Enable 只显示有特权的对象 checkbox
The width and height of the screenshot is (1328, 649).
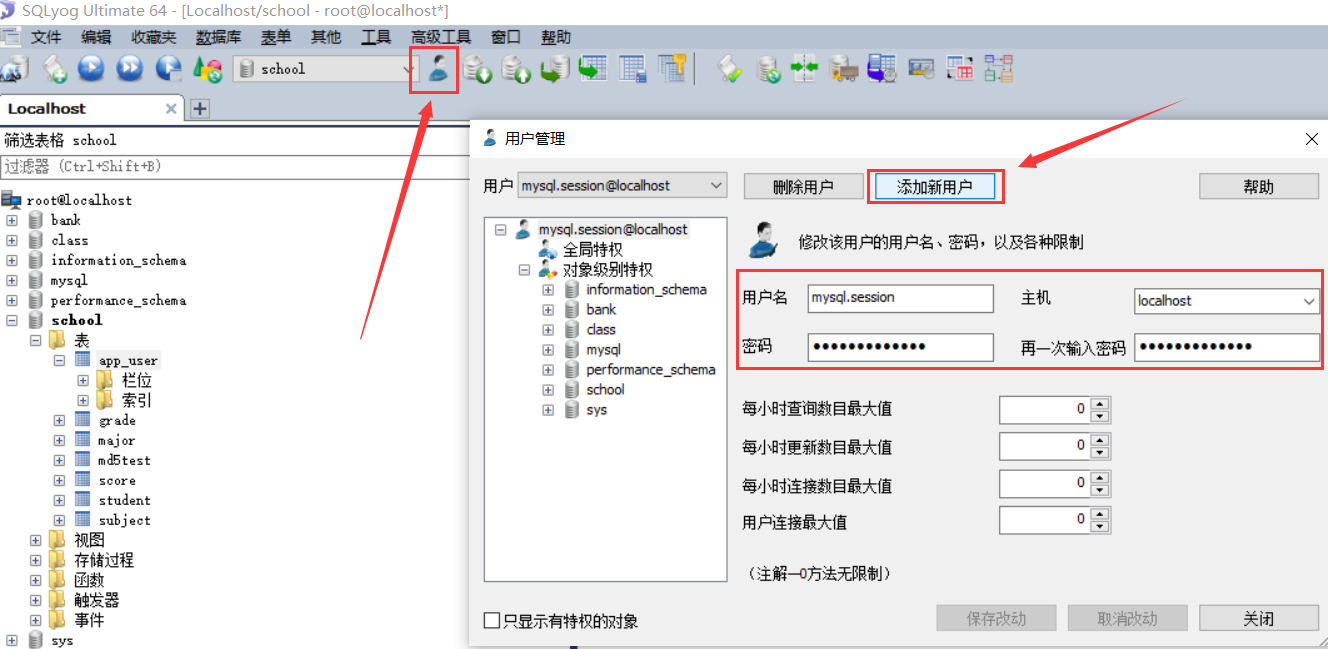tap(492, 621)
